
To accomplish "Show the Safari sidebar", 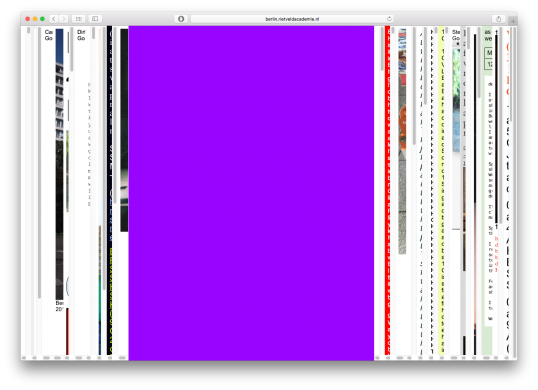I will (x=95, y=19).
